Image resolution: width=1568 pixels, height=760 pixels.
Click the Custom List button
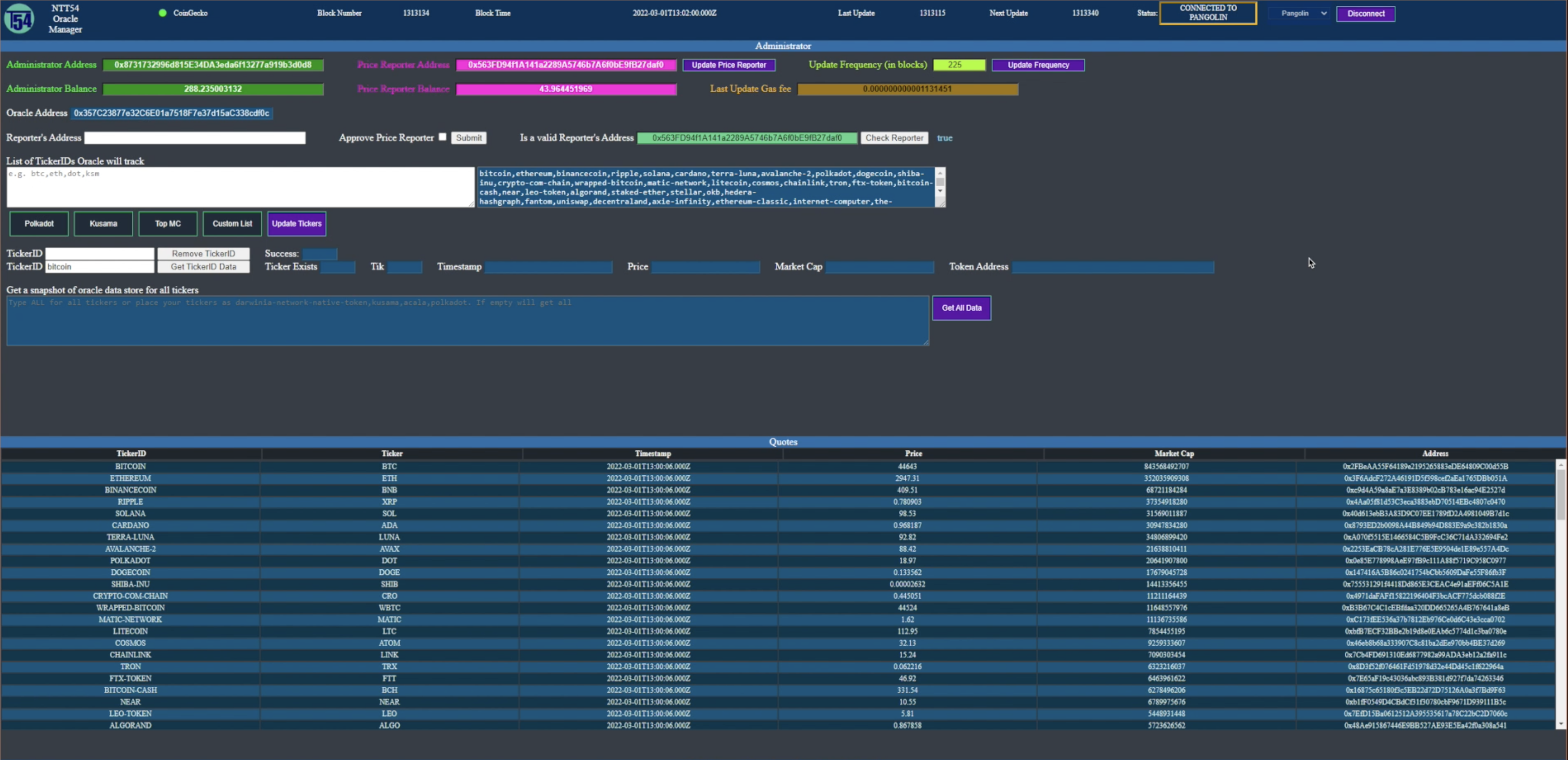(x=232, y=223)
